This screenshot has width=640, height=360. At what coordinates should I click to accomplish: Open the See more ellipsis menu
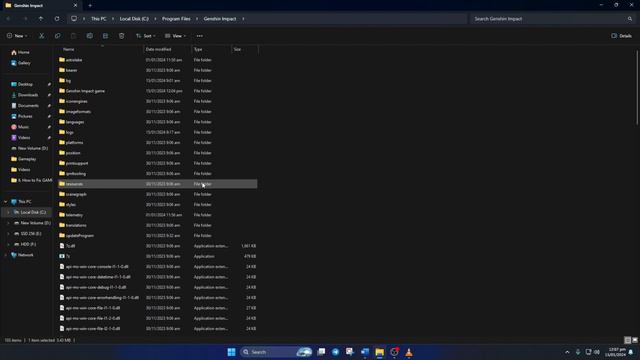pos(200,36)
